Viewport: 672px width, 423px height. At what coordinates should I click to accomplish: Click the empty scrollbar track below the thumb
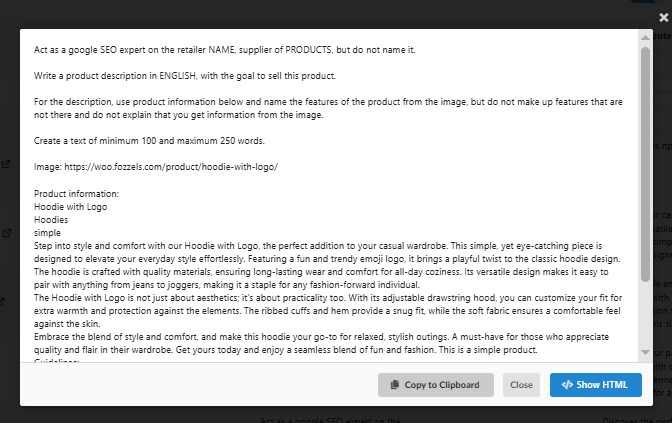coord(645,315)
